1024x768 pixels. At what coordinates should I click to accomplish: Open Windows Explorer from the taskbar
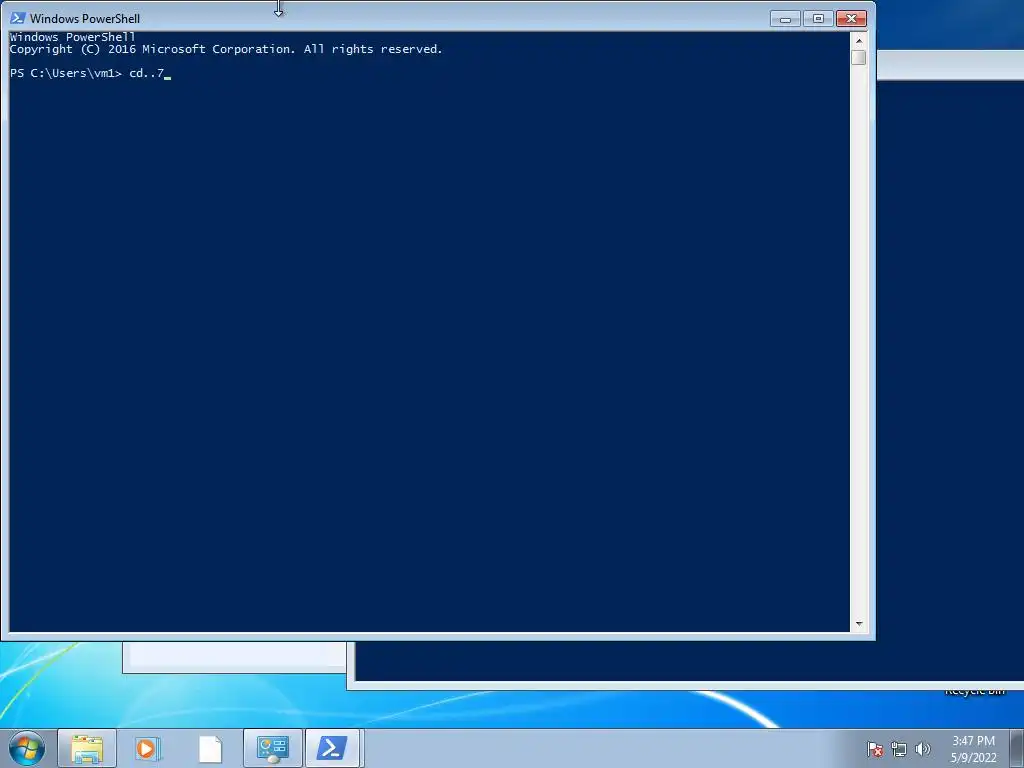point(87,748)
